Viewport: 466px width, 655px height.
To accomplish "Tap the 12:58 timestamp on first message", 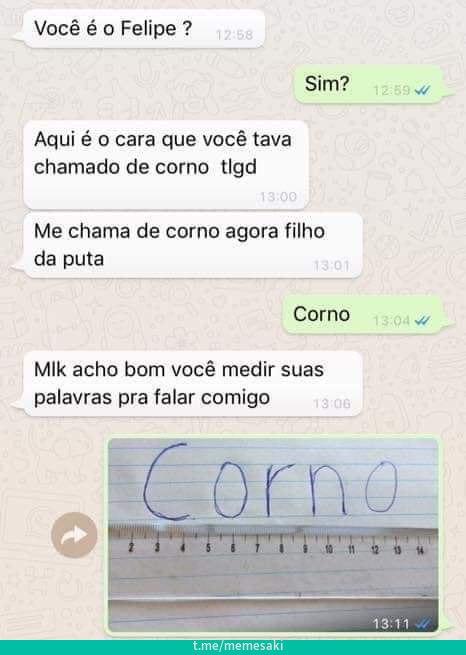I will 235,35.
